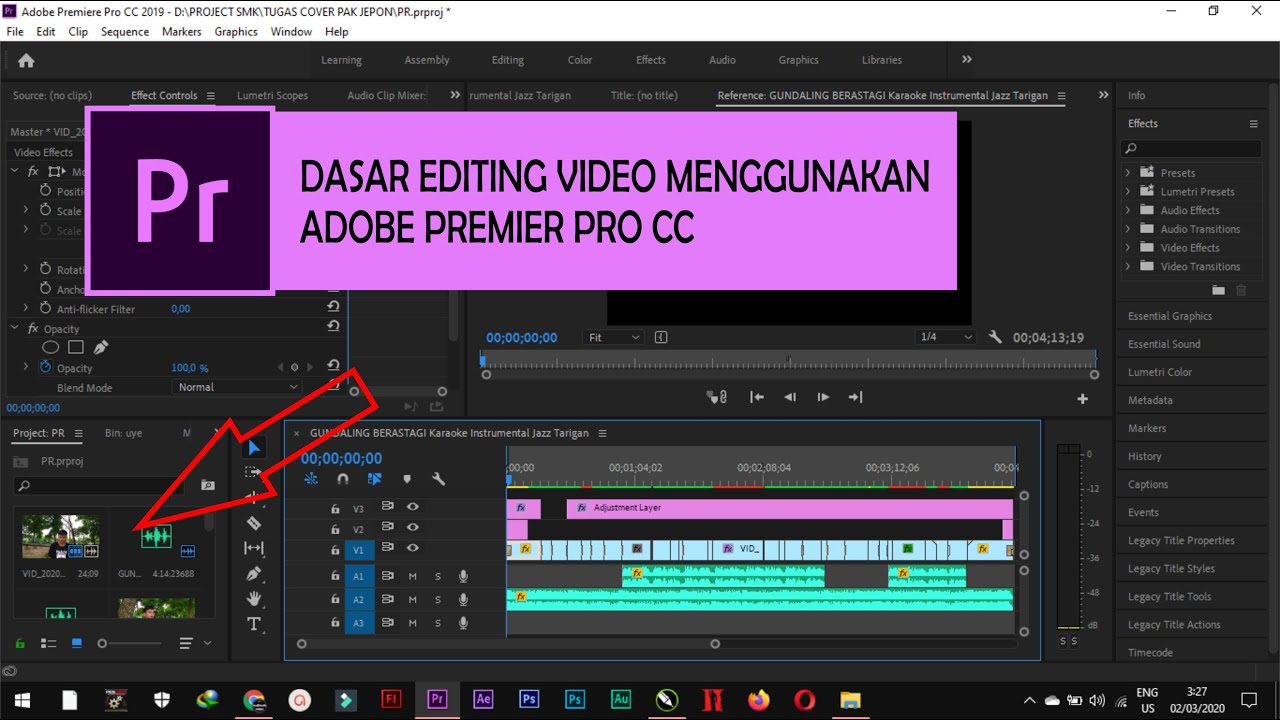This screenshot has width=1280, height=720.
Task: Open timeline display settings wrench
Action: coord(438,479)
